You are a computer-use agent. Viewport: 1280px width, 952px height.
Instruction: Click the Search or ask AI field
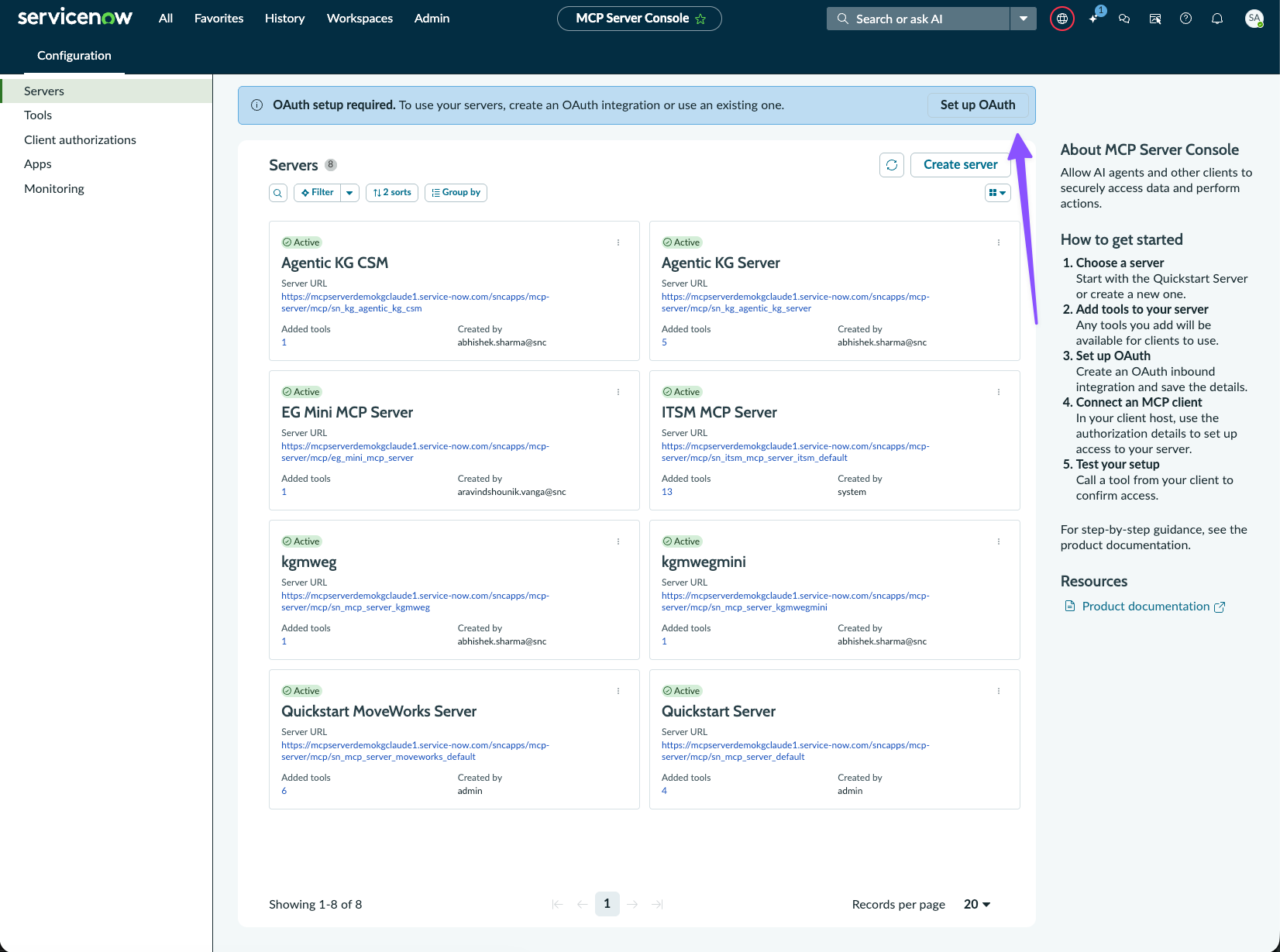coord(918,19)
